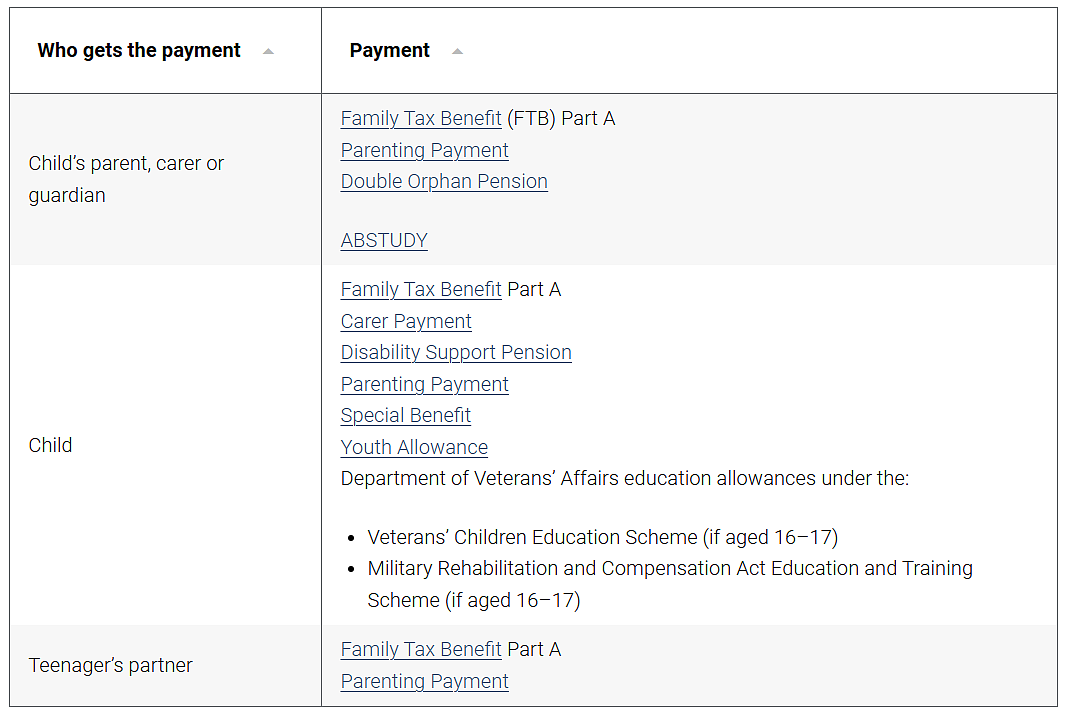
Task: Click the sort arrow beside Payment header
Action: pyautogui.click(x=457, y=51)
